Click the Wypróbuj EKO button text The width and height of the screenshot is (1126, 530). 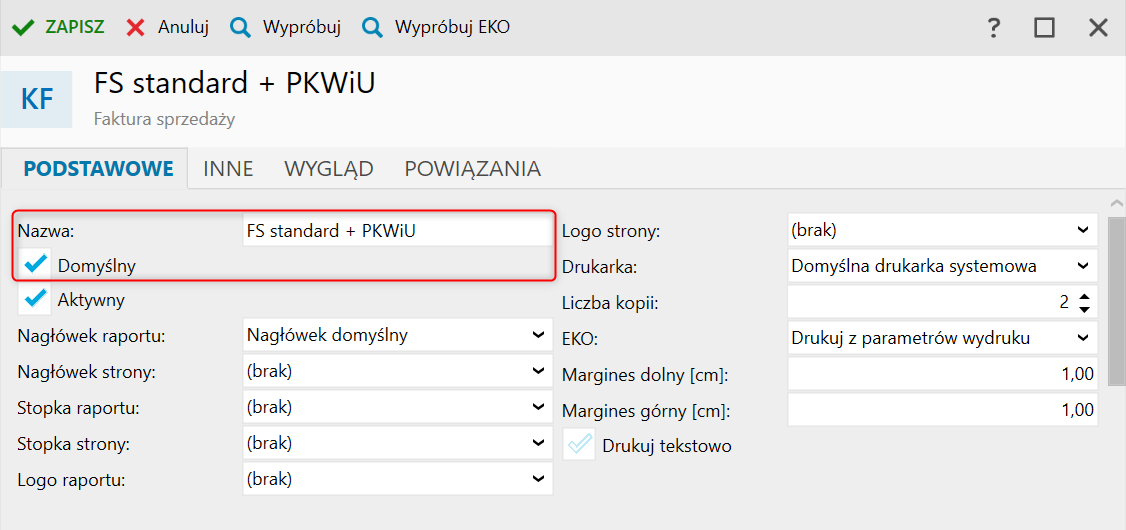452,28
